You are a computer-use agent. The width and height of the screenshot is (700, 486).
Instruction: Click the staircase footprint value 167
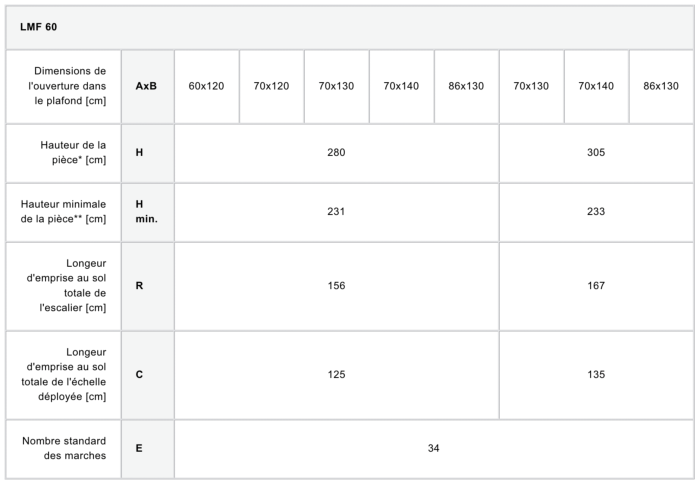(596, 285)
